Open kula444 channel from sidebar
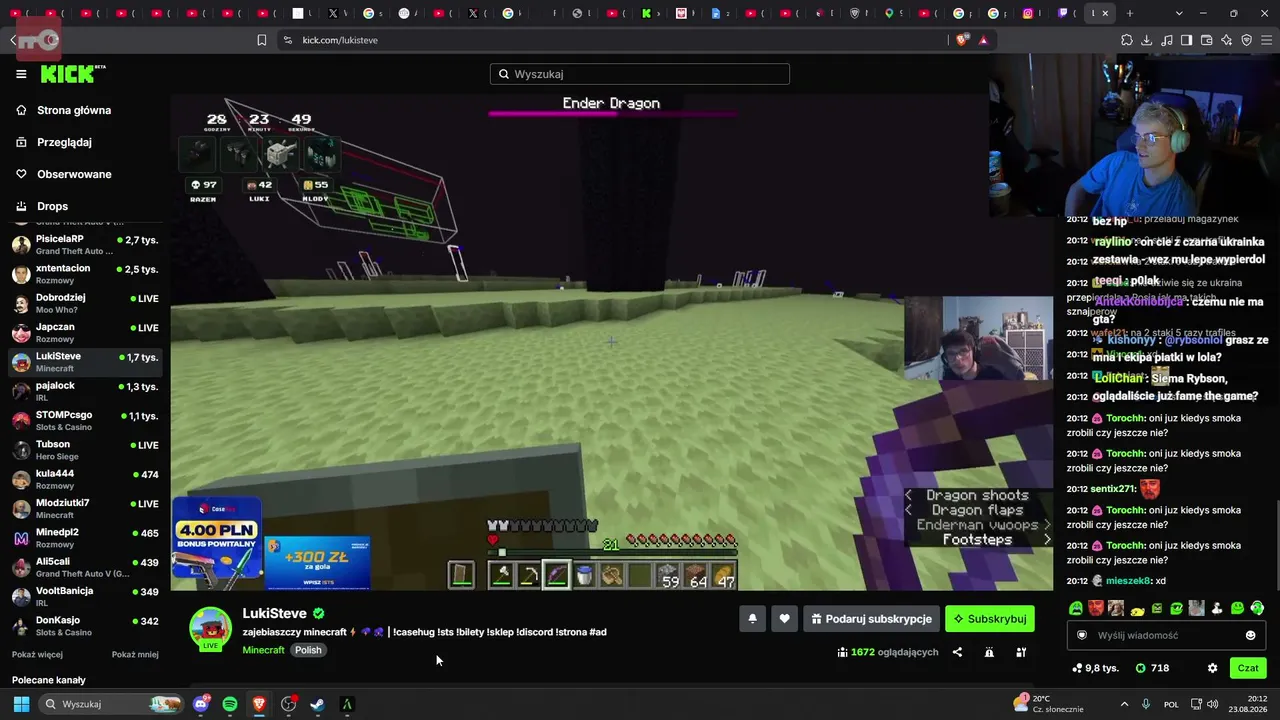 (x=85, y=479)
